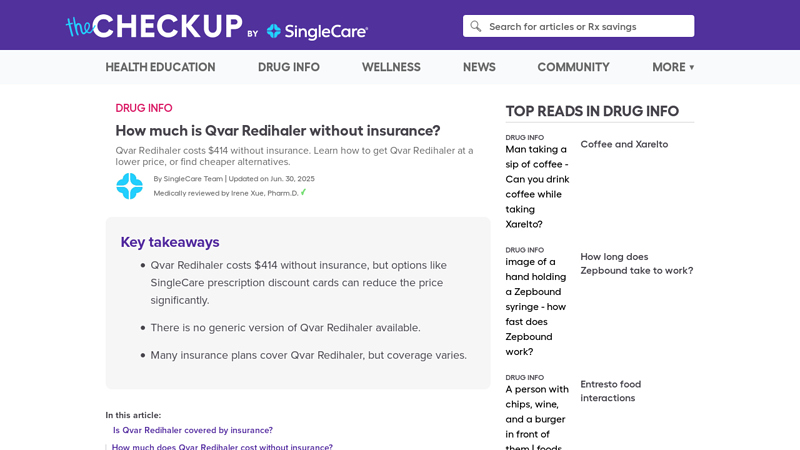Screen dimensions: 800x450
Task: Click the Checkup logo in header
Action: pos(154,27)
